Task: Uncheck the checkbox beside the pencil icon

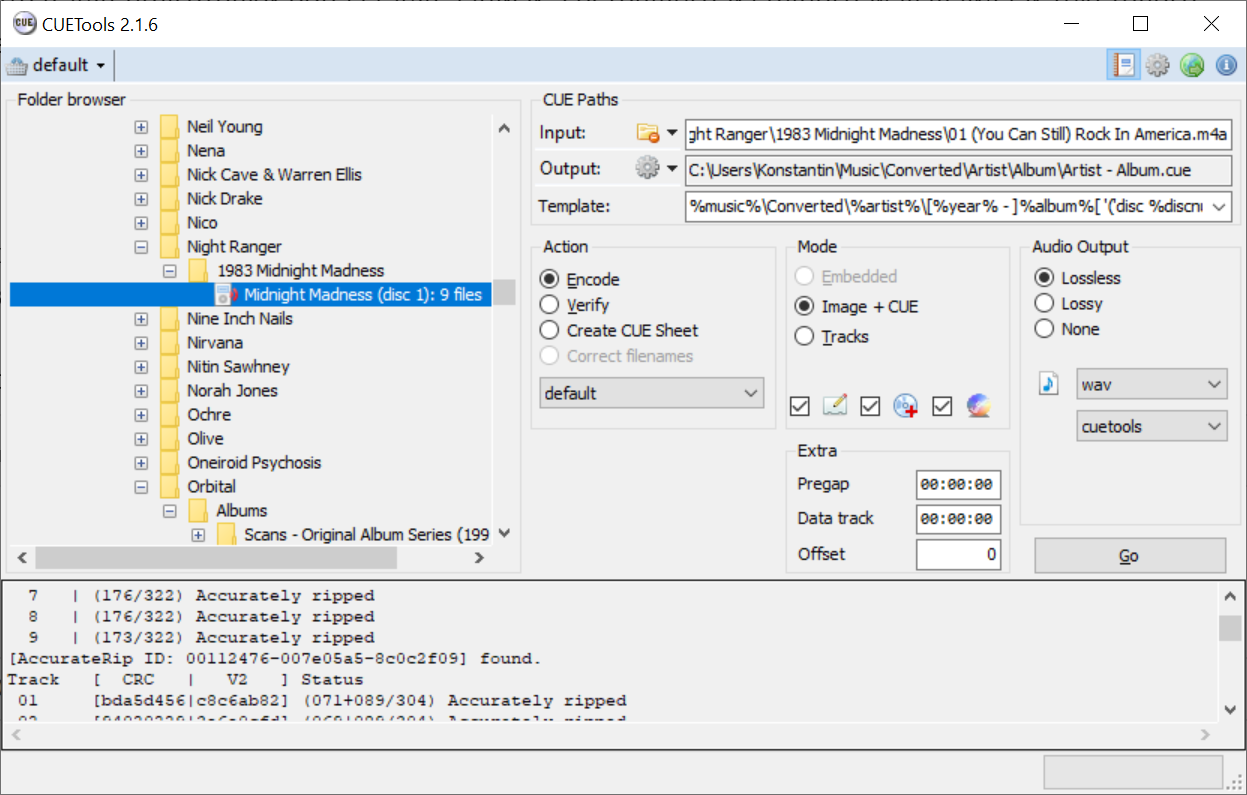Action: pyautogui.click(x=799, y=406)
